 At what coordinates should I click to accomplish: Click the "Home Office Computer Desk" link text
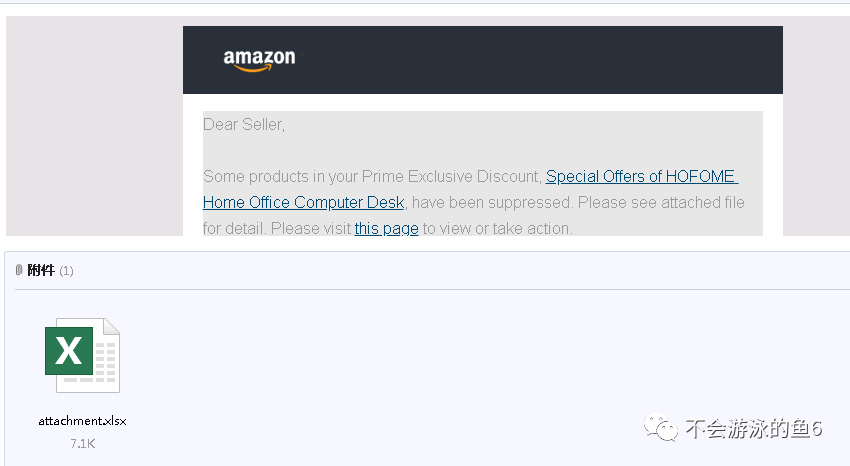tap(303, 202)
